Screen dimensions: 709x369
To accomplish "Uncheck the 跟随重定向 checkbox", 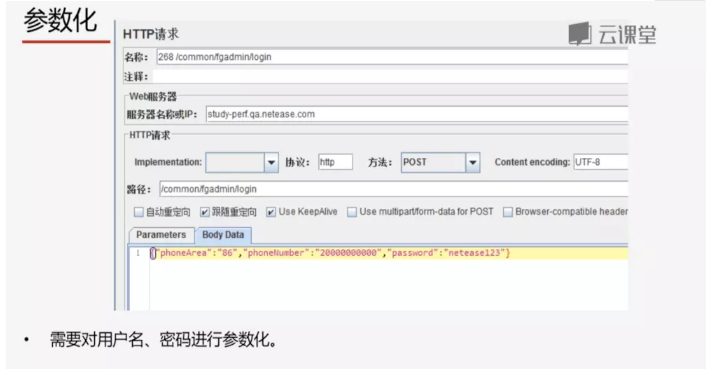I will pyautogui.click(x=205, y=212).
